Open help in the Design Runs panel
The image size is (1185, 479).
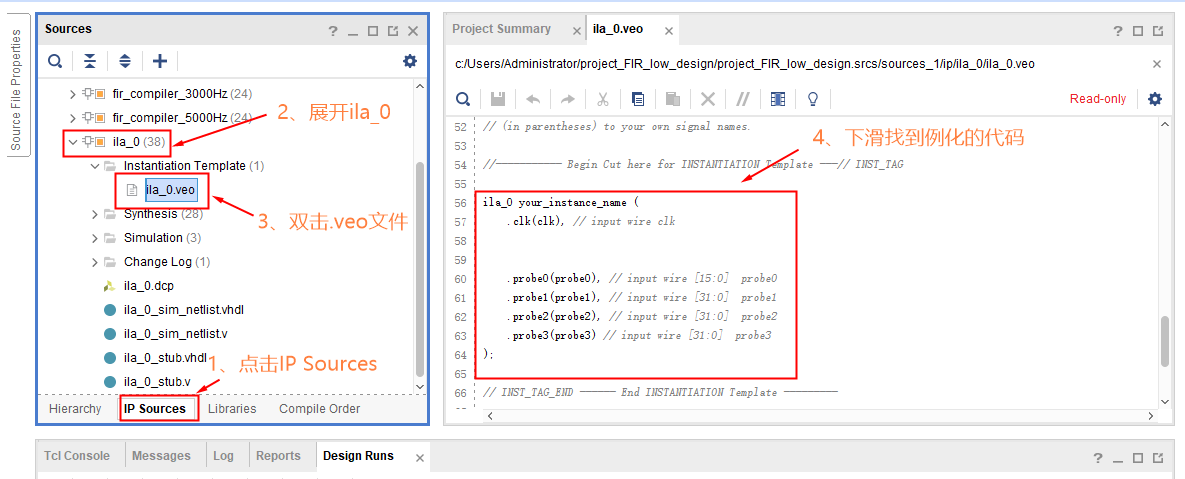(1097, 458)
